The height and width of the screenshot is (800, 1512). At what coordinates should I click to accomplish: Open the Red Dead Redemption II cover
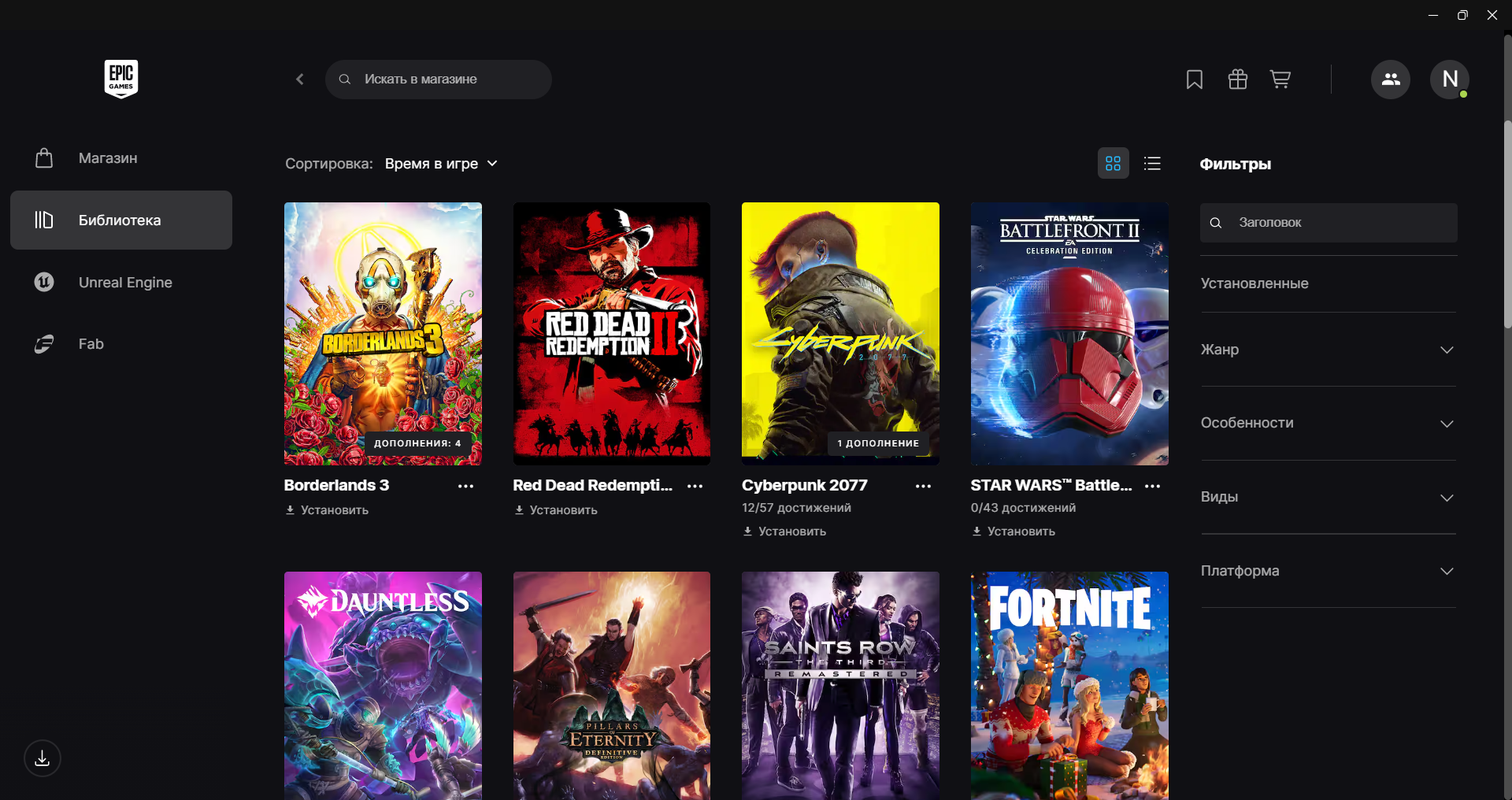tap(612, 334)
